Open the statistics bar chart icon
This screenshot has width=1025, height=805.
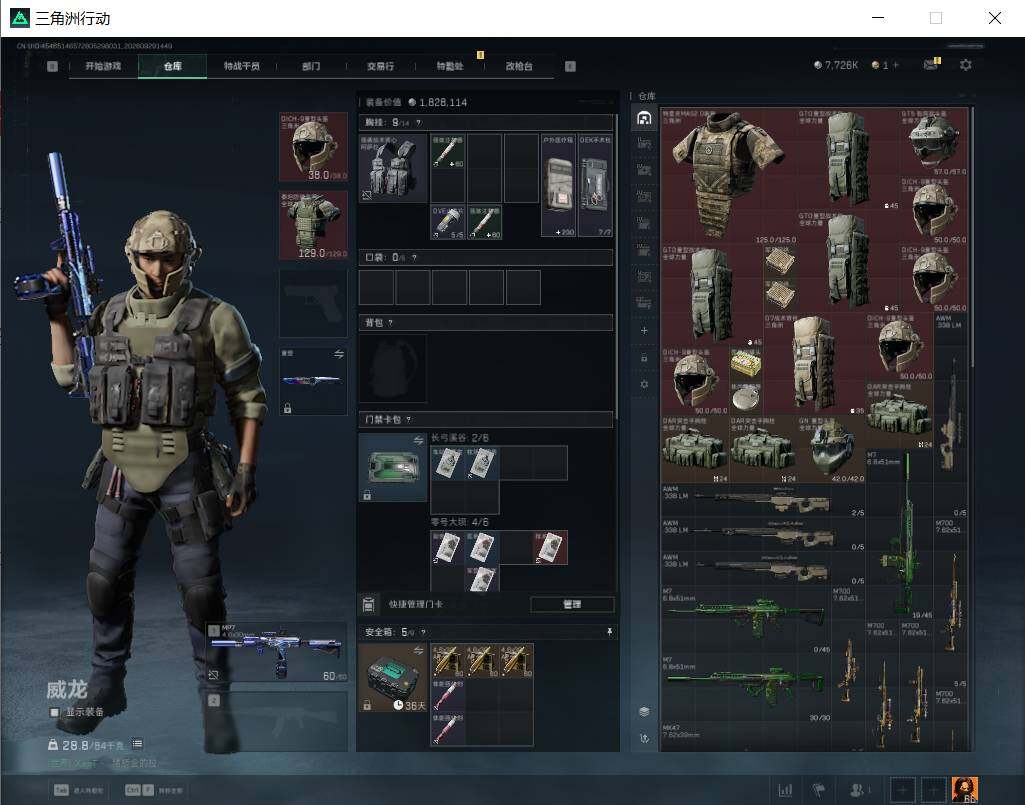(x=785, y=790)
